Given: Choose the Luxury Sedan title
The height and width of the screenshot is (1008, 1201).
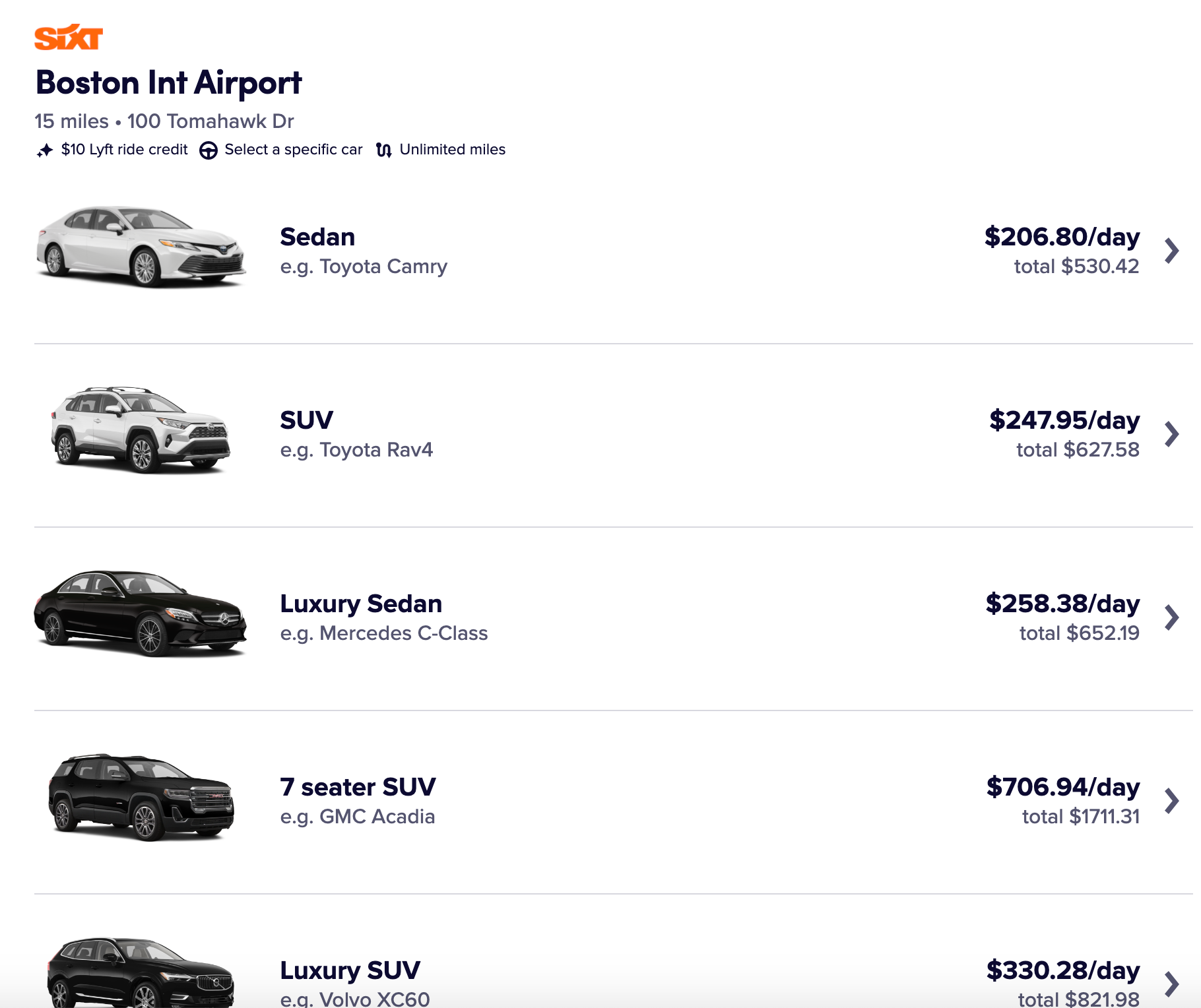Looking at the screenshot, I should (361, 604).
